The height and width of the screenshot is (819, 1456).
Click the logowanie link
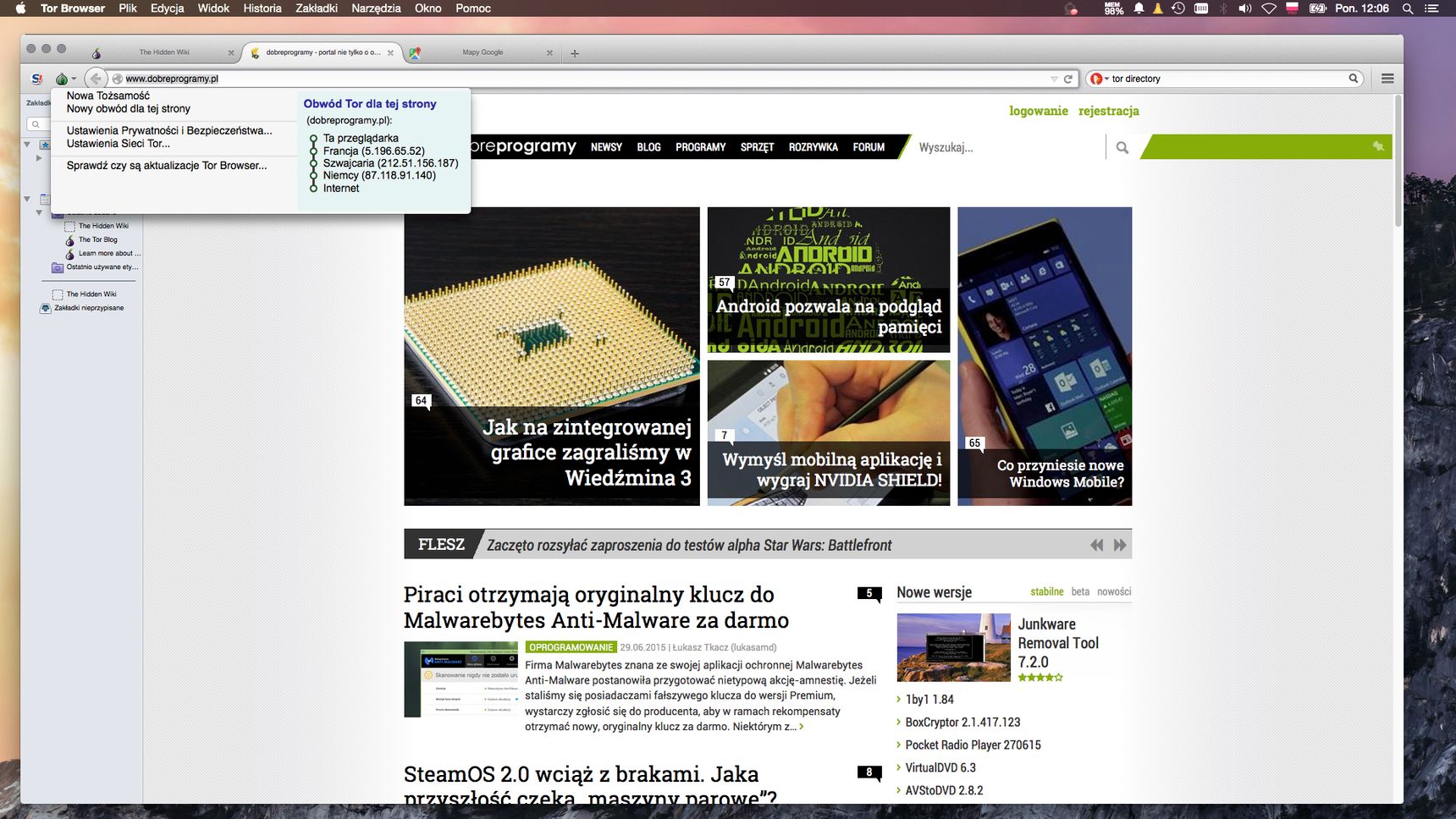click(1039, 111)
